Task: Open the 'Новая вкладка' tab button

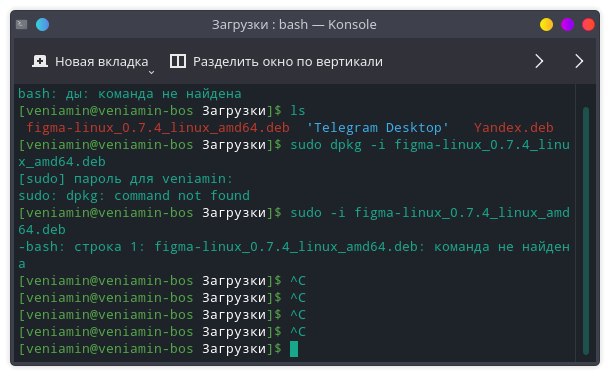Action: (90, 61)
